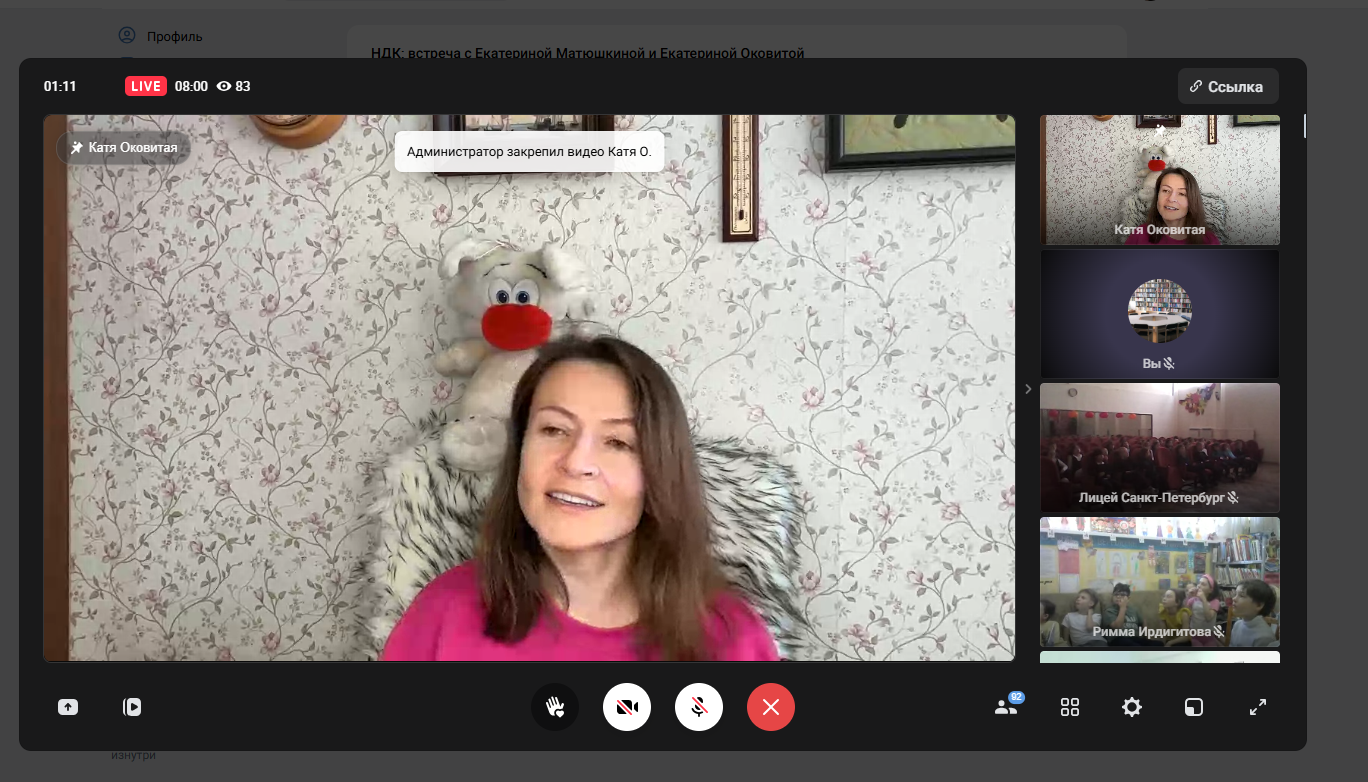Click the LIVE badge indicator
1368x782 pixels.
tap(146, 86)
